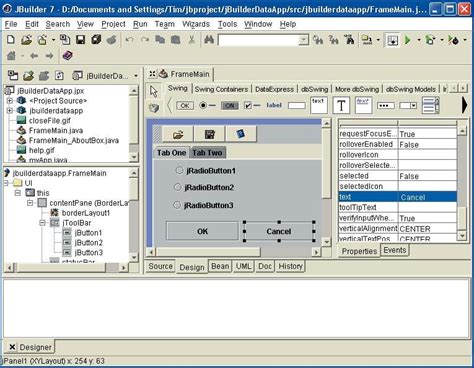Switch to the Source view tab
Screen dimensions: 474x368
[x=161, y=266]
